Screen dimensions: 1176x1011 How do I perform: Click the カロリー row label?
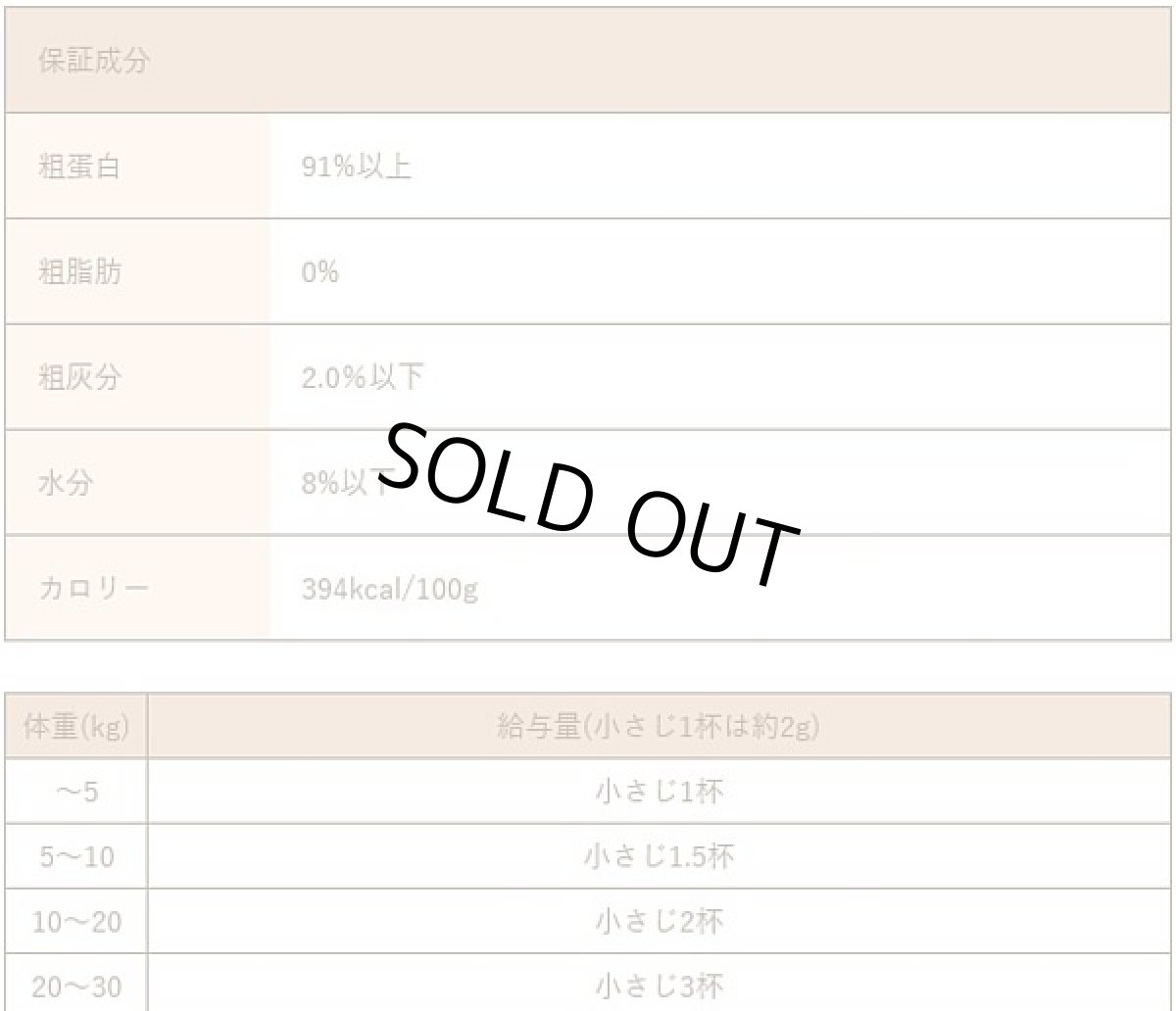(93, 590)
